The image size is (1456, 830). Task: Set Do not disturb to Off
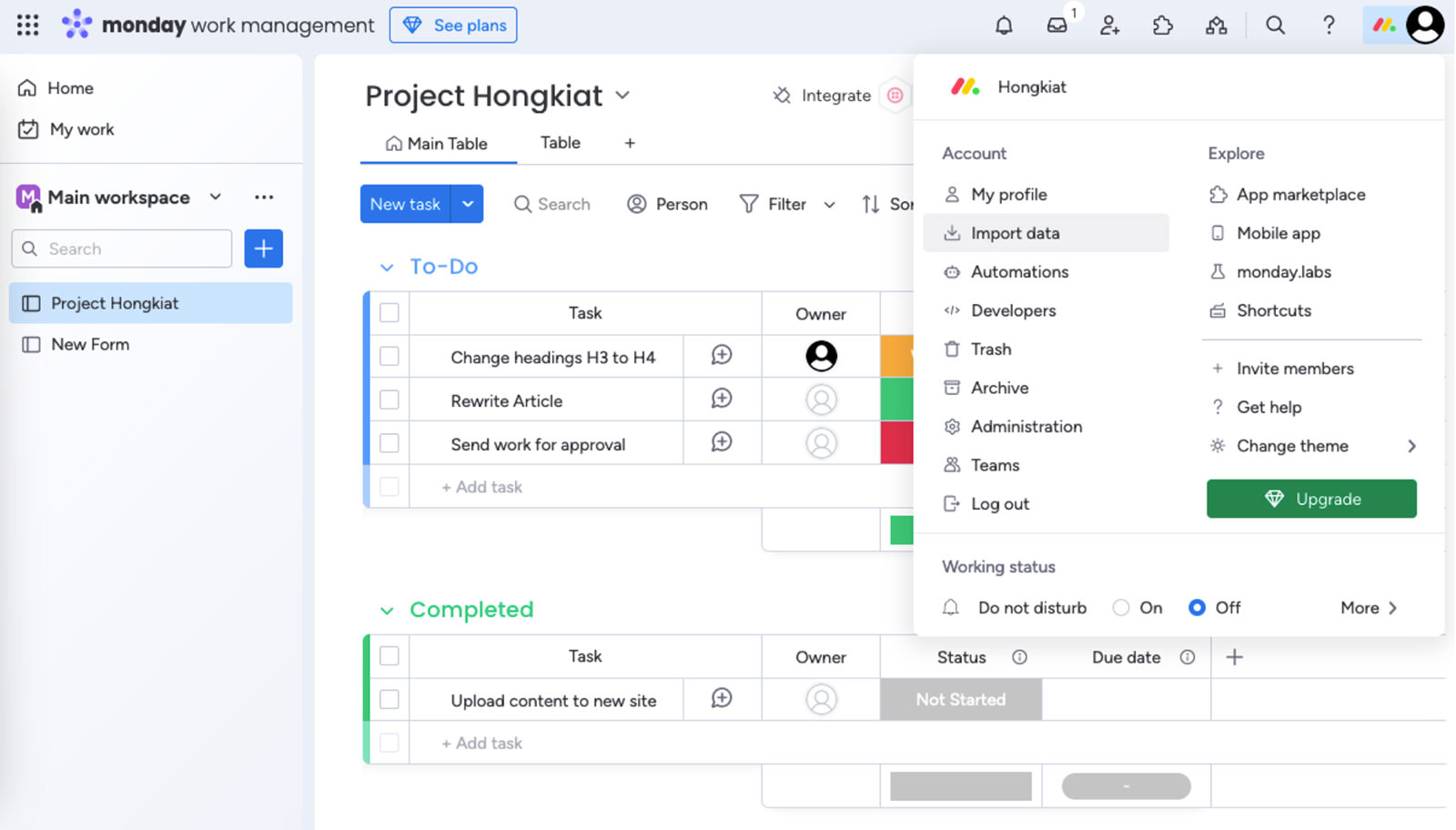coord(1197,607)
